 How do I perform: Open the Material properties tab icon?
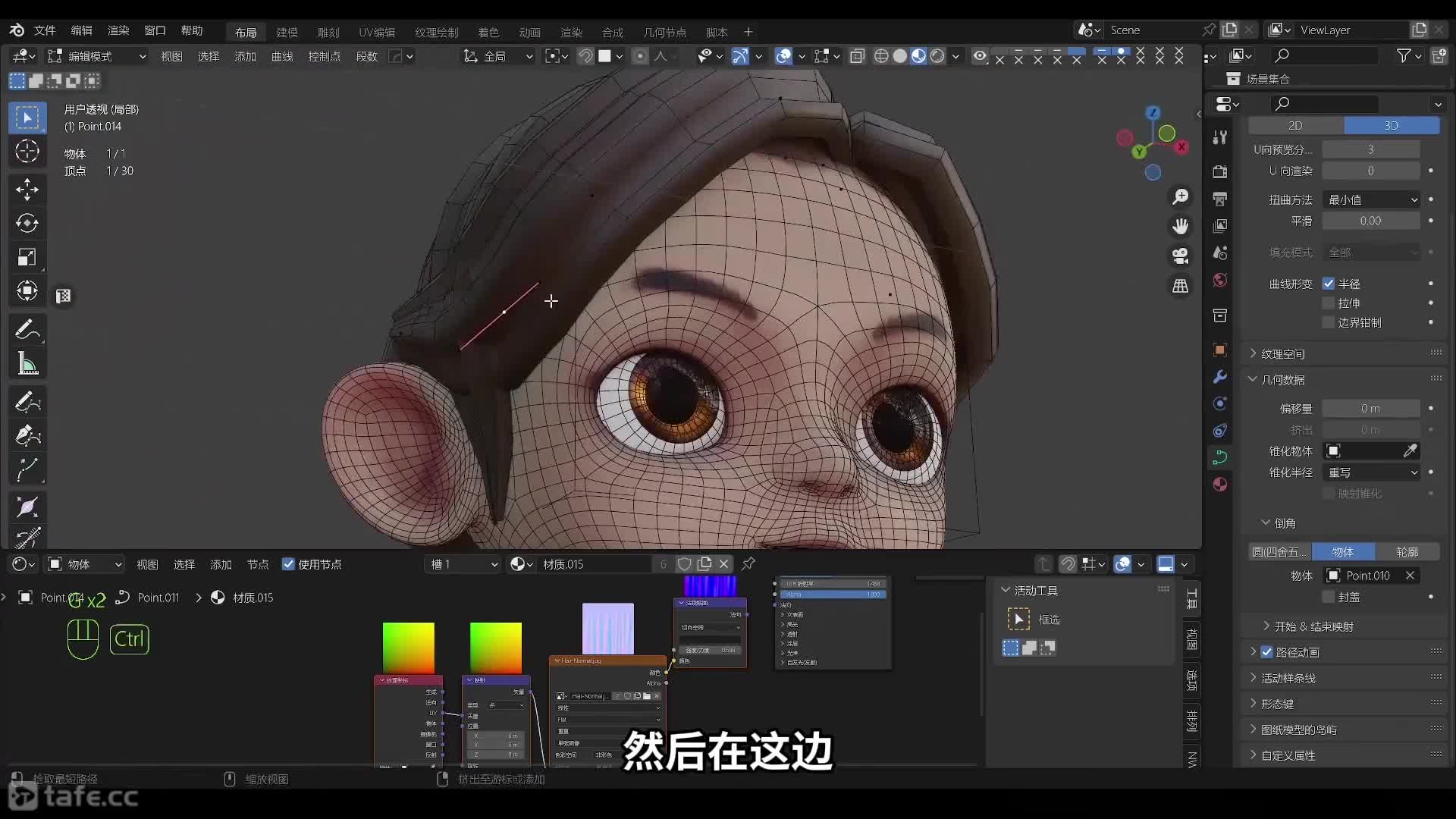tap(1220, 485)
